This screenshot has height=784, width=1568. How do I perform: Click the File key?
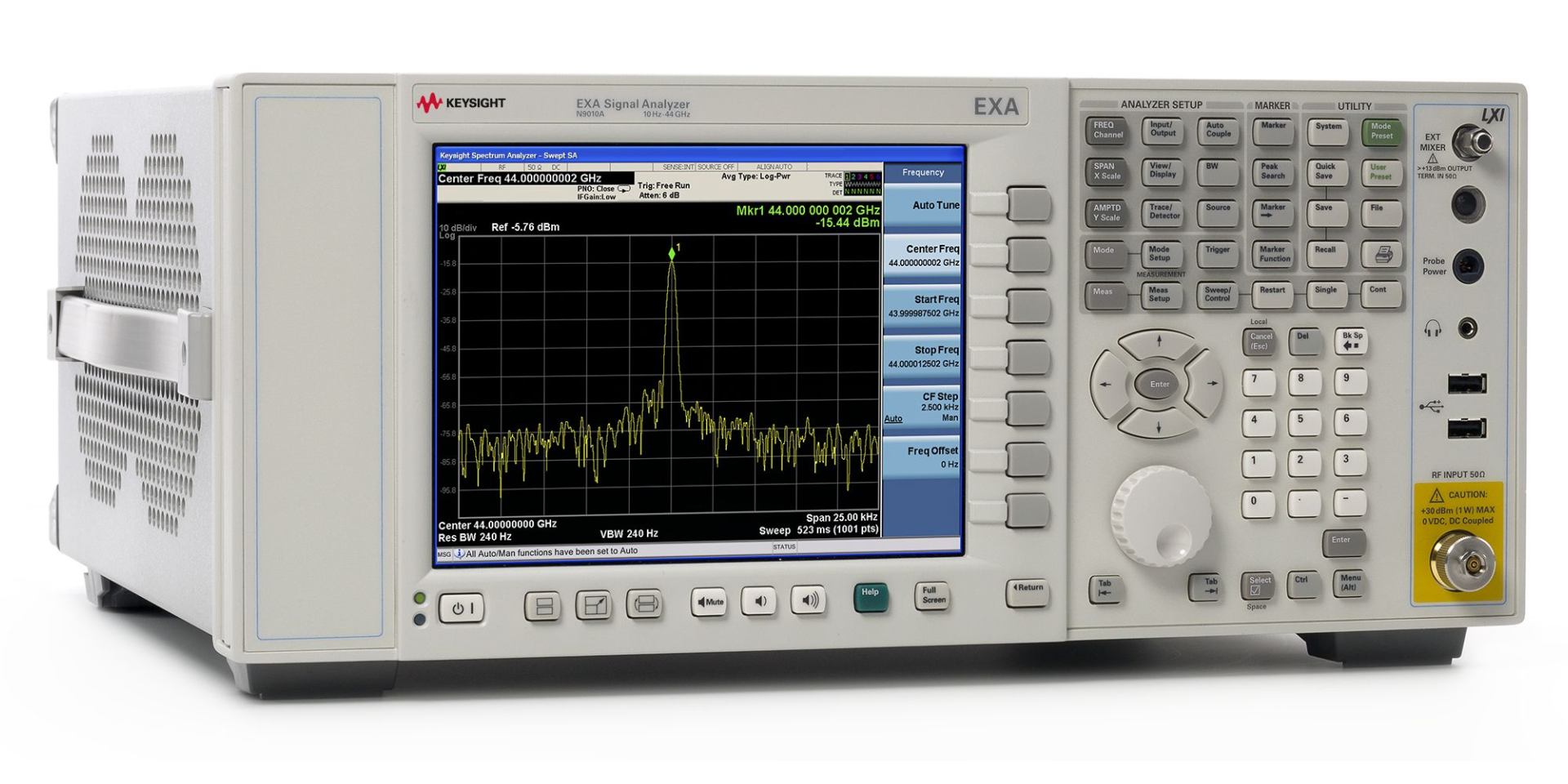coord(1382,214)
